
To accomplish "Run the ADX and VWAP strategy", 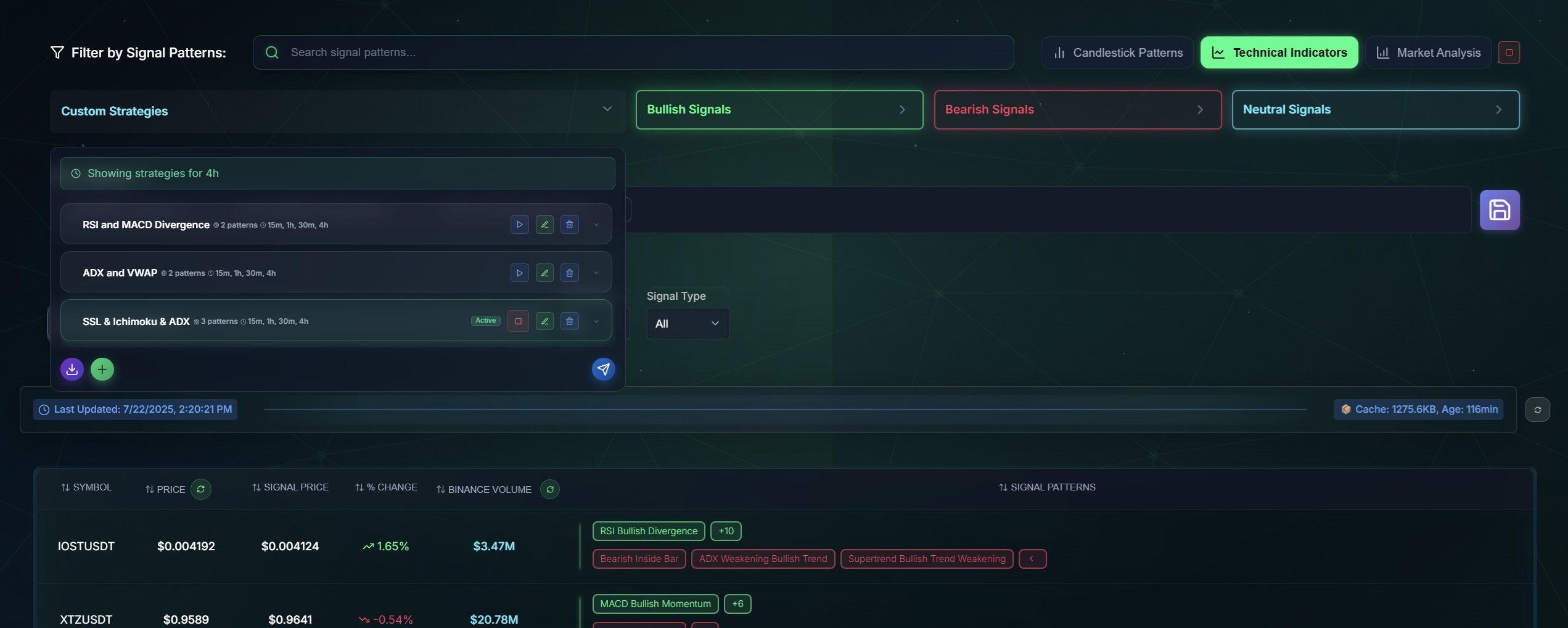I will [x=520, y=273].
